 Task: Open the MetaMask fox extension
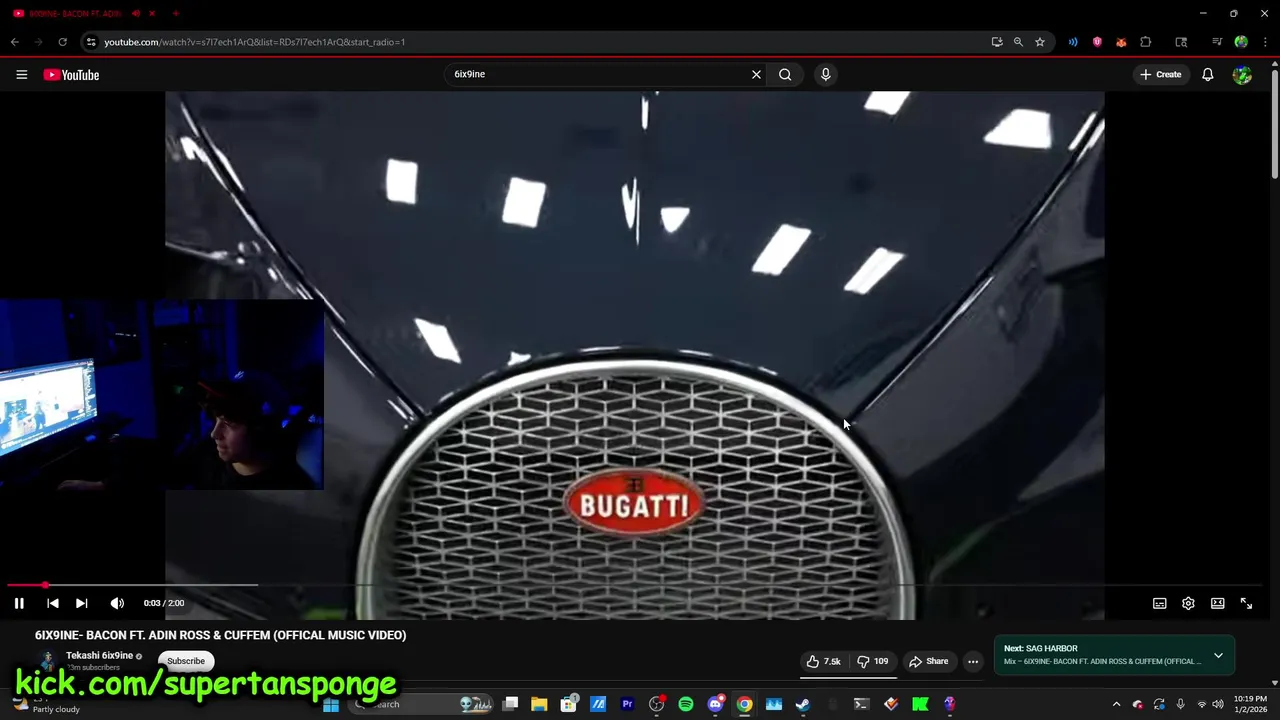point(1121,42)
